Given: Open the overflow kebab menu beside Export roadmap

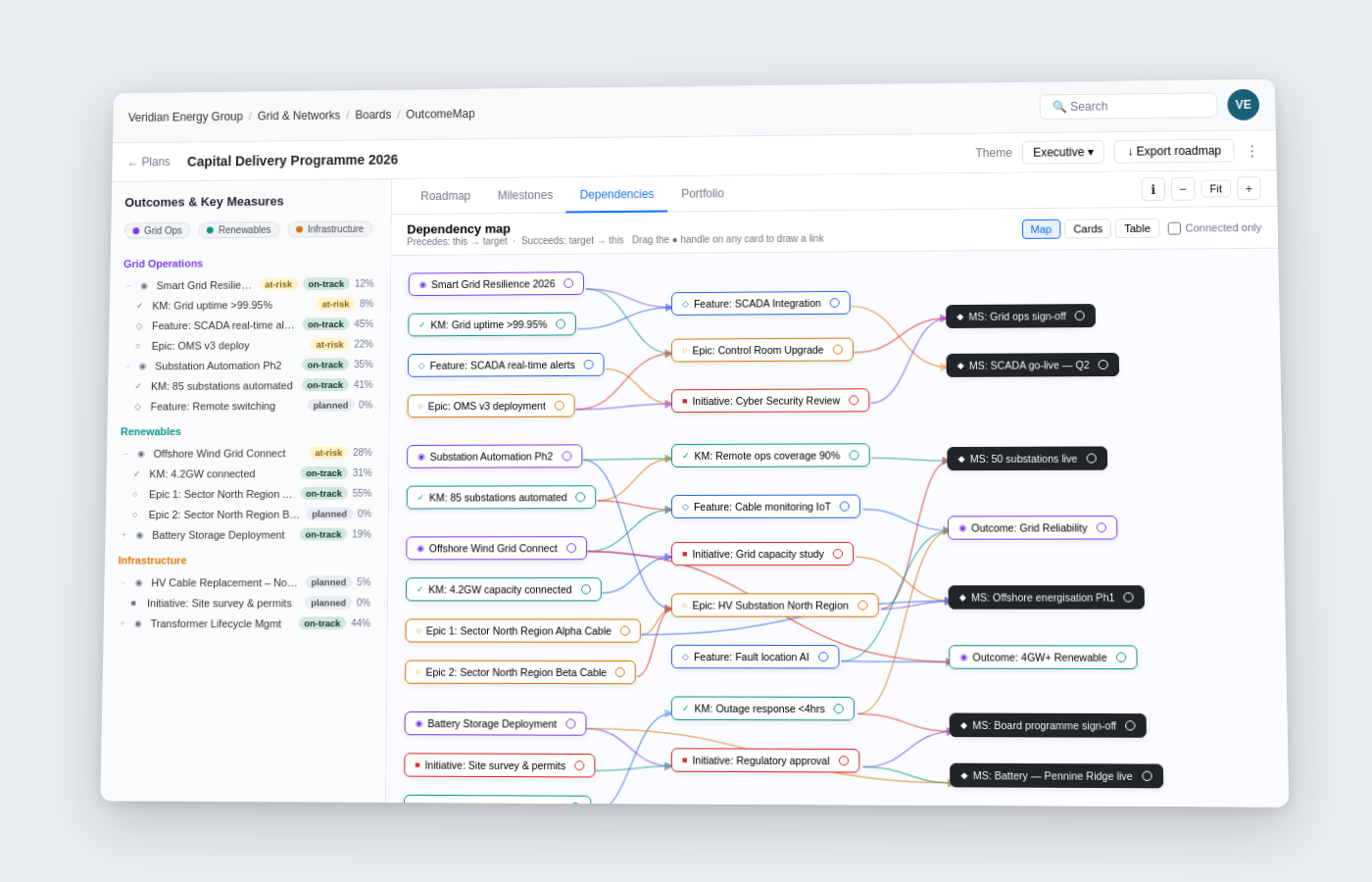Looking at the screenshot, I should tap(1251, 150).
